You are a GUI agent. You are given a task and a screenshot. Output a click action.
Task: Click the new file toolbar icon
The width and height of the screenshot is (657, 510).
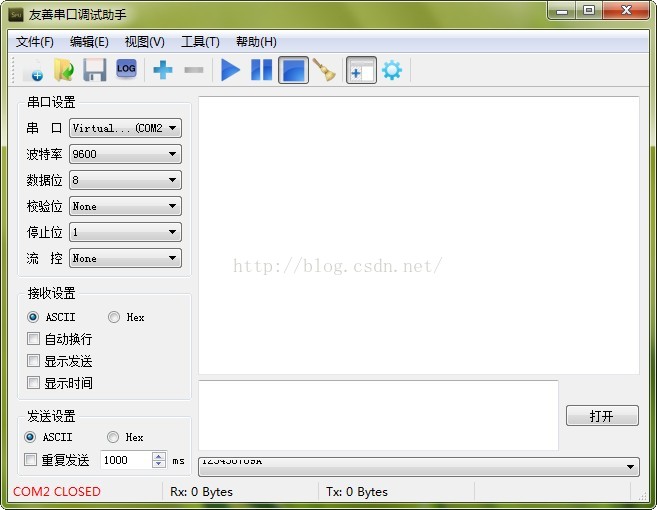tap(34, 70)
